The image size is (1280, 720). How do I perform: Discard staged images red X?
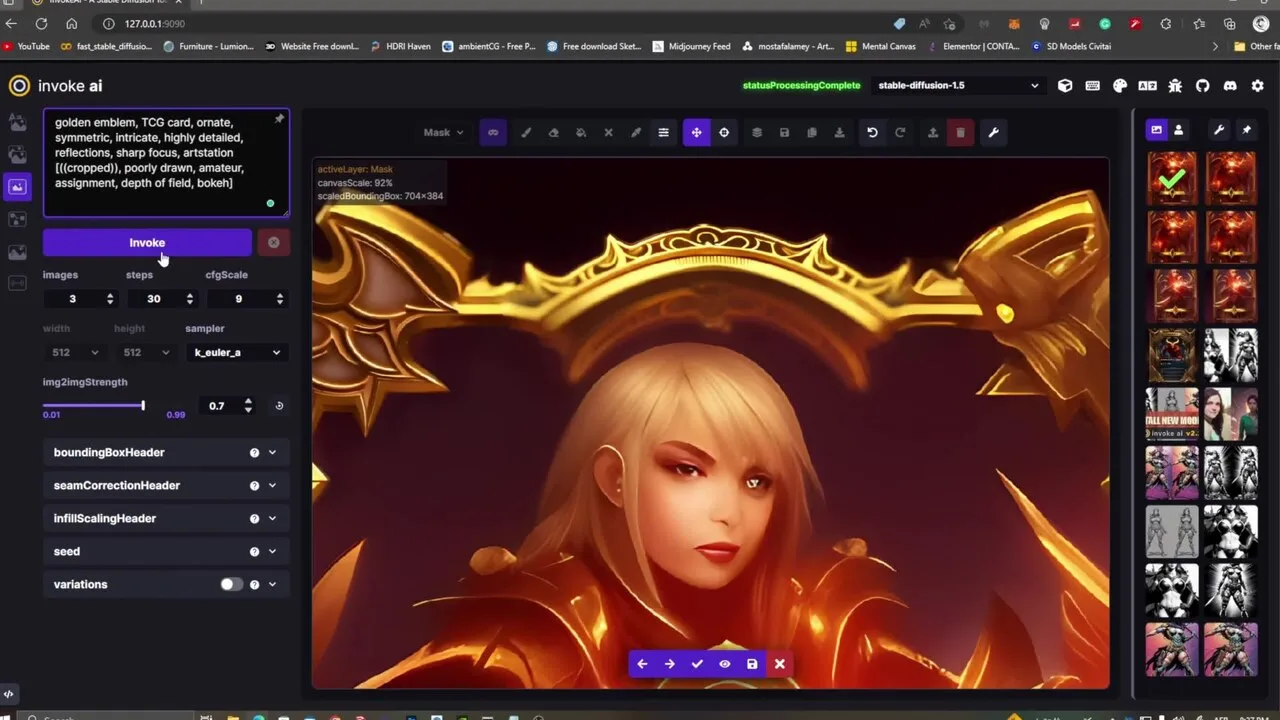780,664
